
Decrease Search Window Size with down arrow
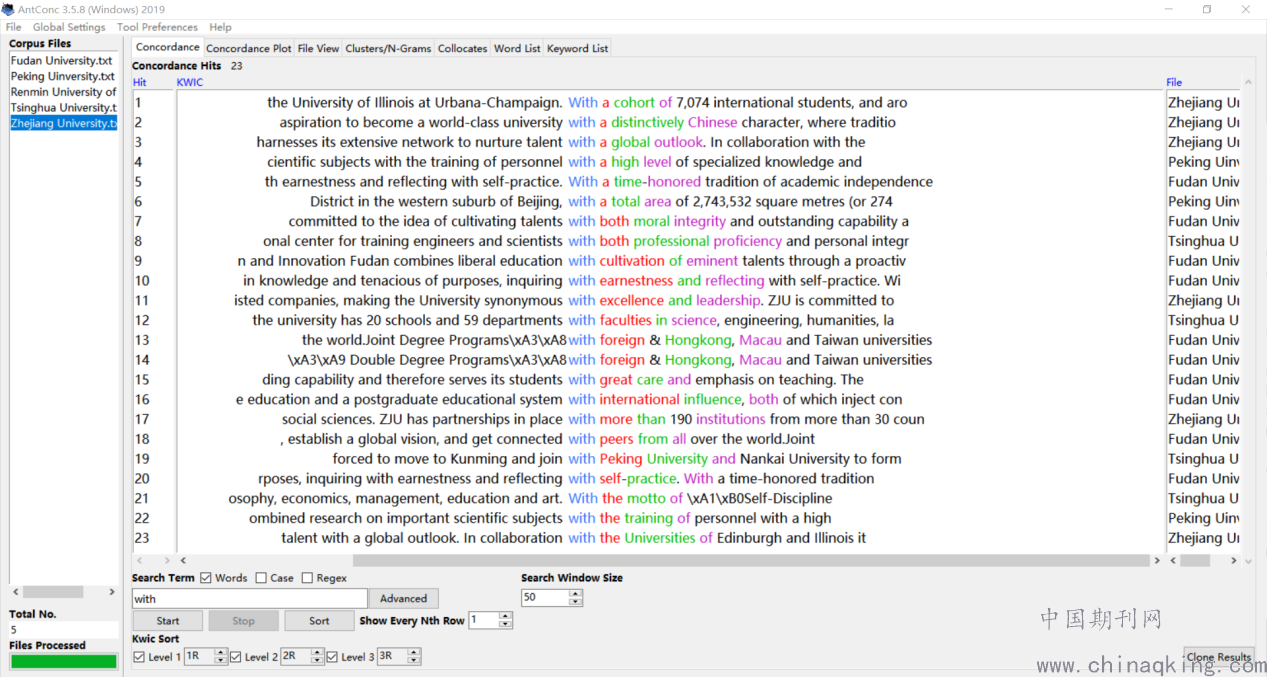click(x=575, y=602)
